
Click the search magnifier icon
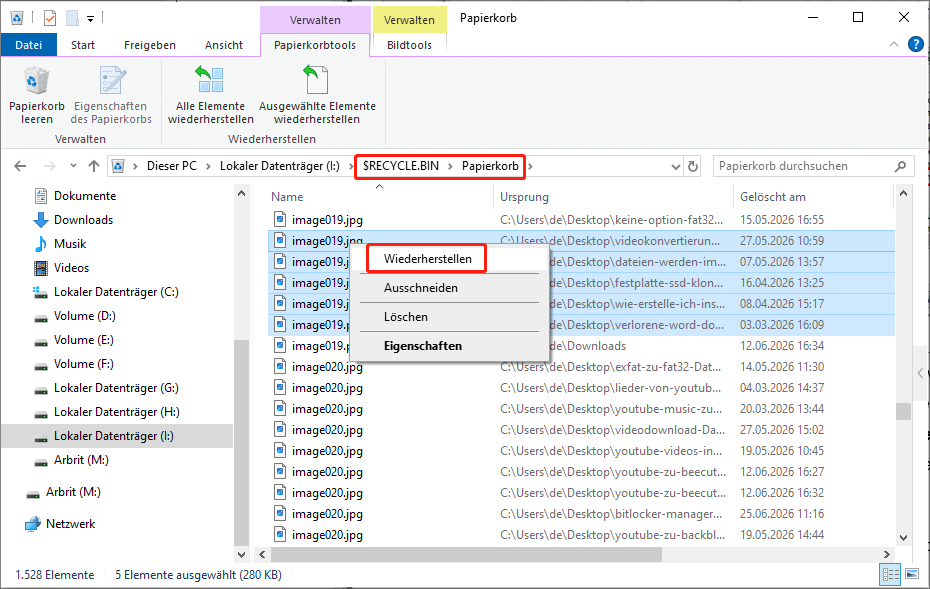[x=900, y=167]
